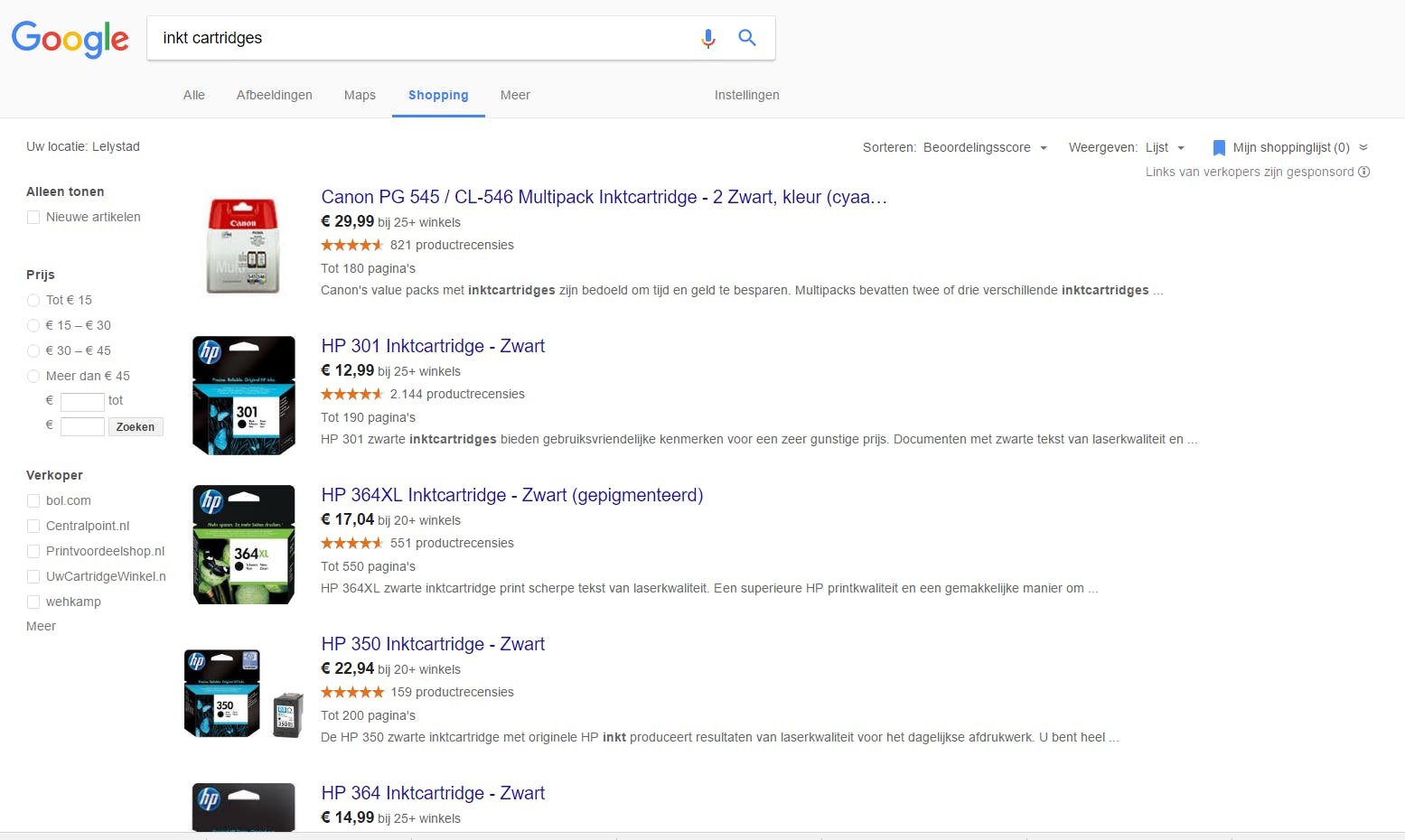Open the HP 301 Inktcartridge - Zwart link
The width and height of the screenshot is (1405, 840).
click(433, 346)
